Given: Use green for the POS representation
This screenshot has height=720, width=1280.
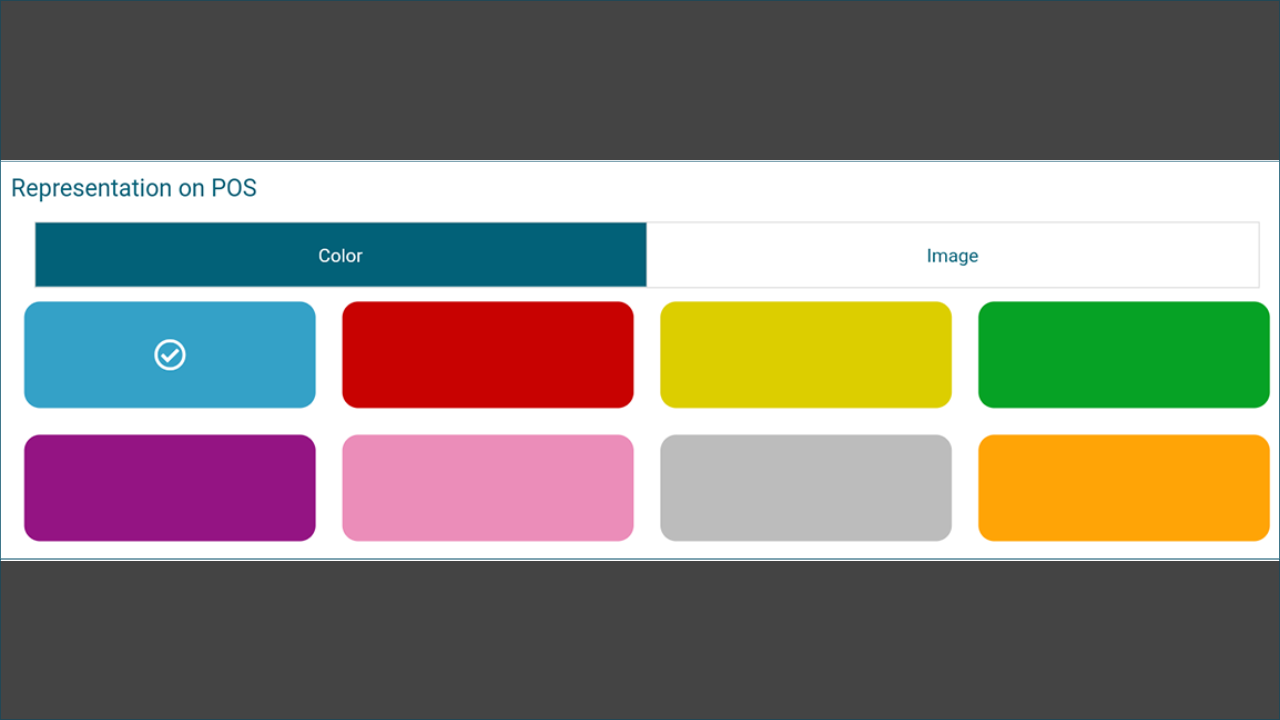Looking at the screenshot, I should pyautogui.click(x=1124, y=355).
